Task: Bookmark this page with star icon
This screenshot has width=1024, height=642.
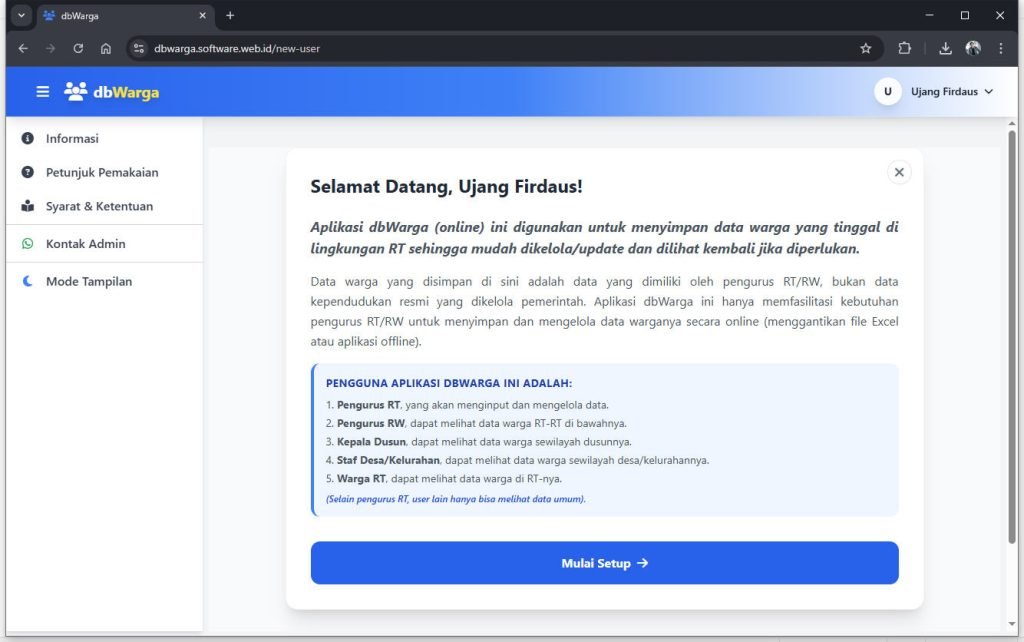Action: click(x=866, y=48)
